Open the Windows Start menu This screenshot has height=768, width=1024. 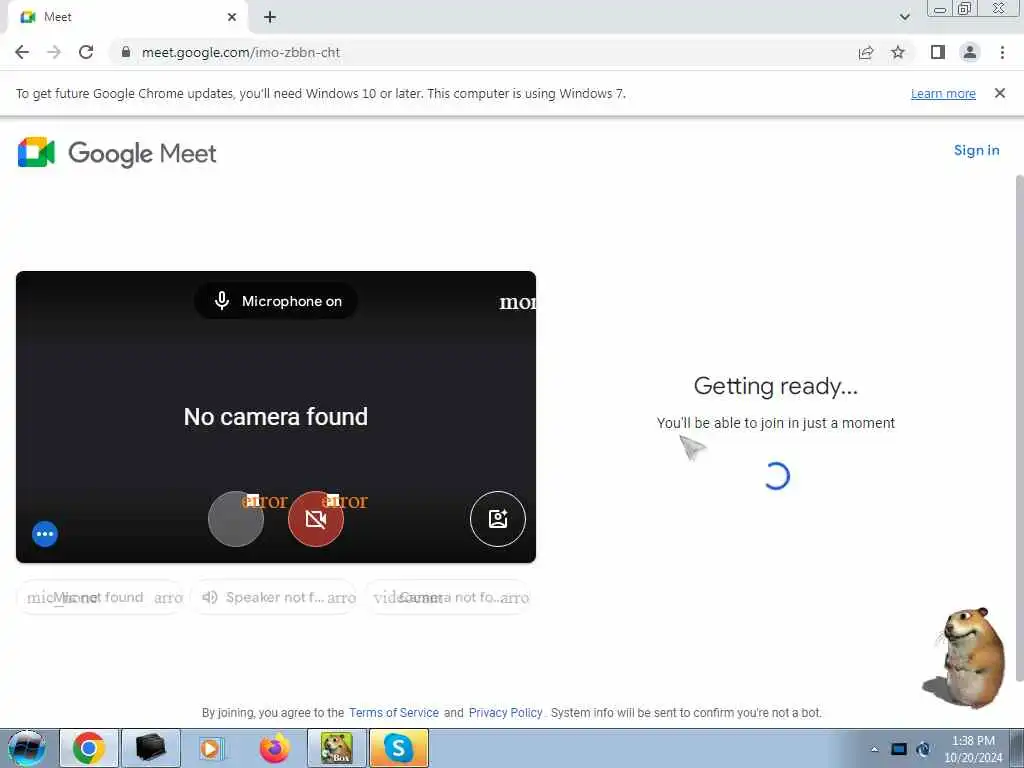coord(27,748)
